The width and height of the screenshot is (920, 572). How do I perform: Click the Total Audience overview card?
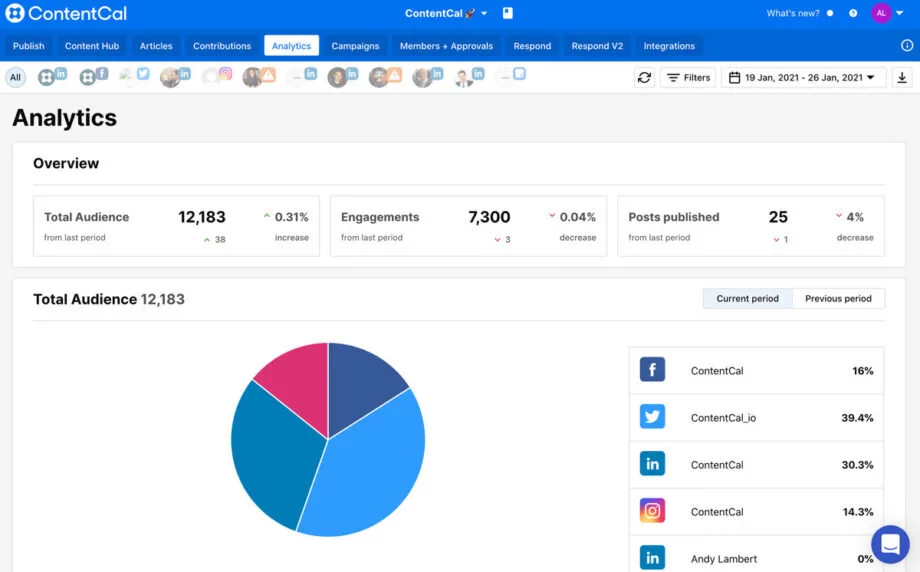(177, 226)
